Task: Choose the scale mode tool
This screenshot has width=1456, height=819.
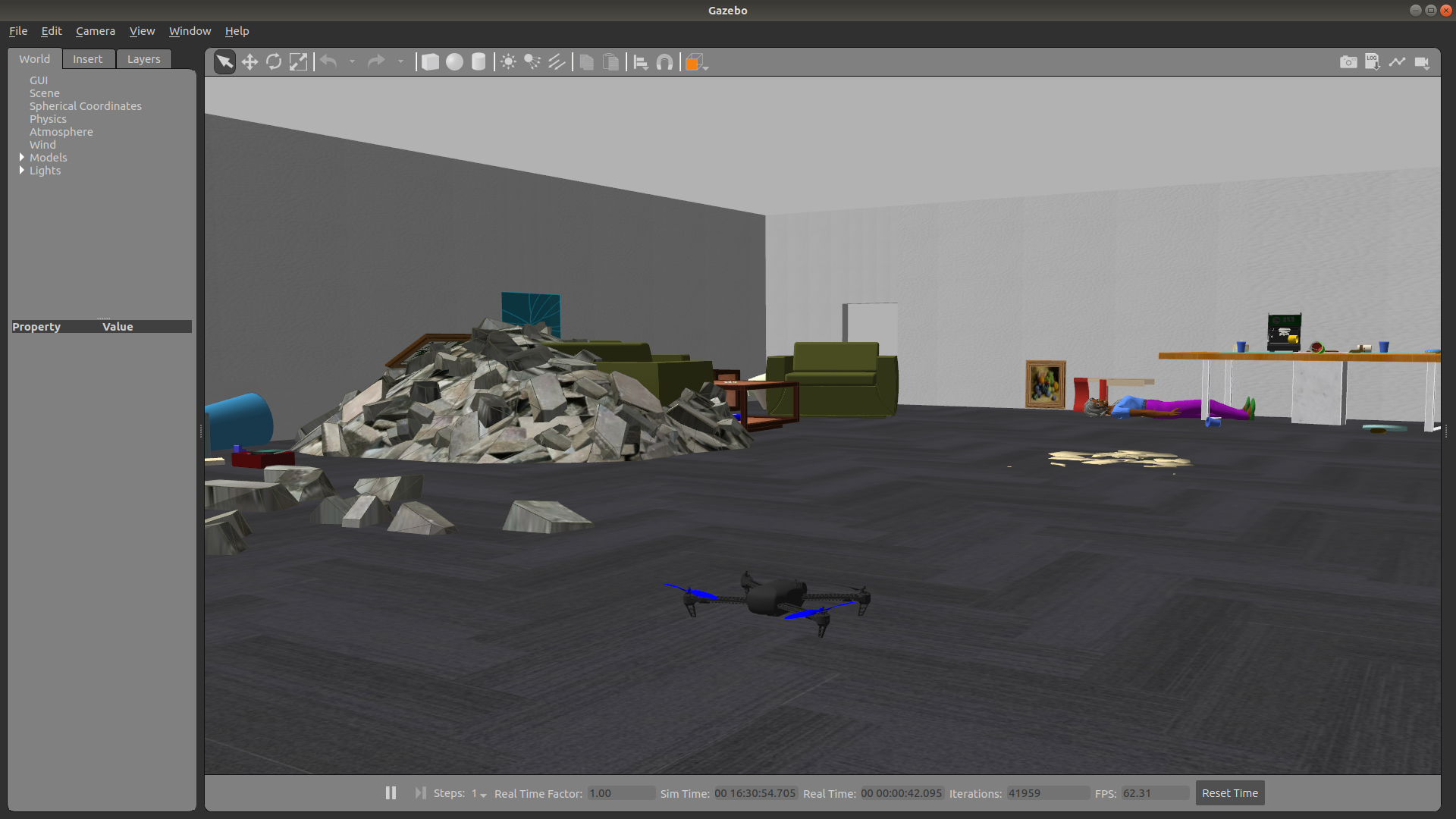Action: click(x=299, y=62)
